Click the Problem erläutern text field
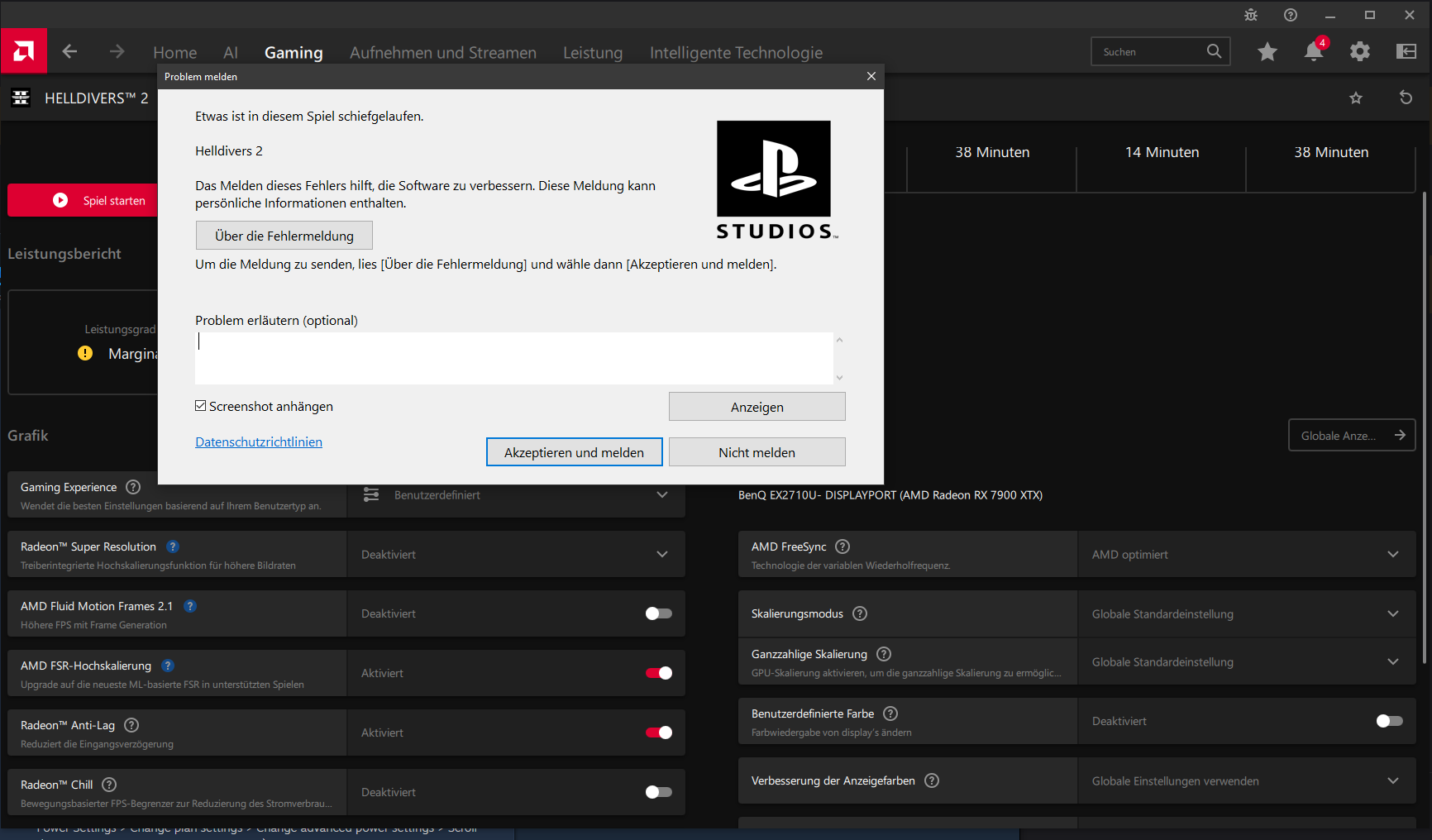1432x840 pixels. coord(514,358)
